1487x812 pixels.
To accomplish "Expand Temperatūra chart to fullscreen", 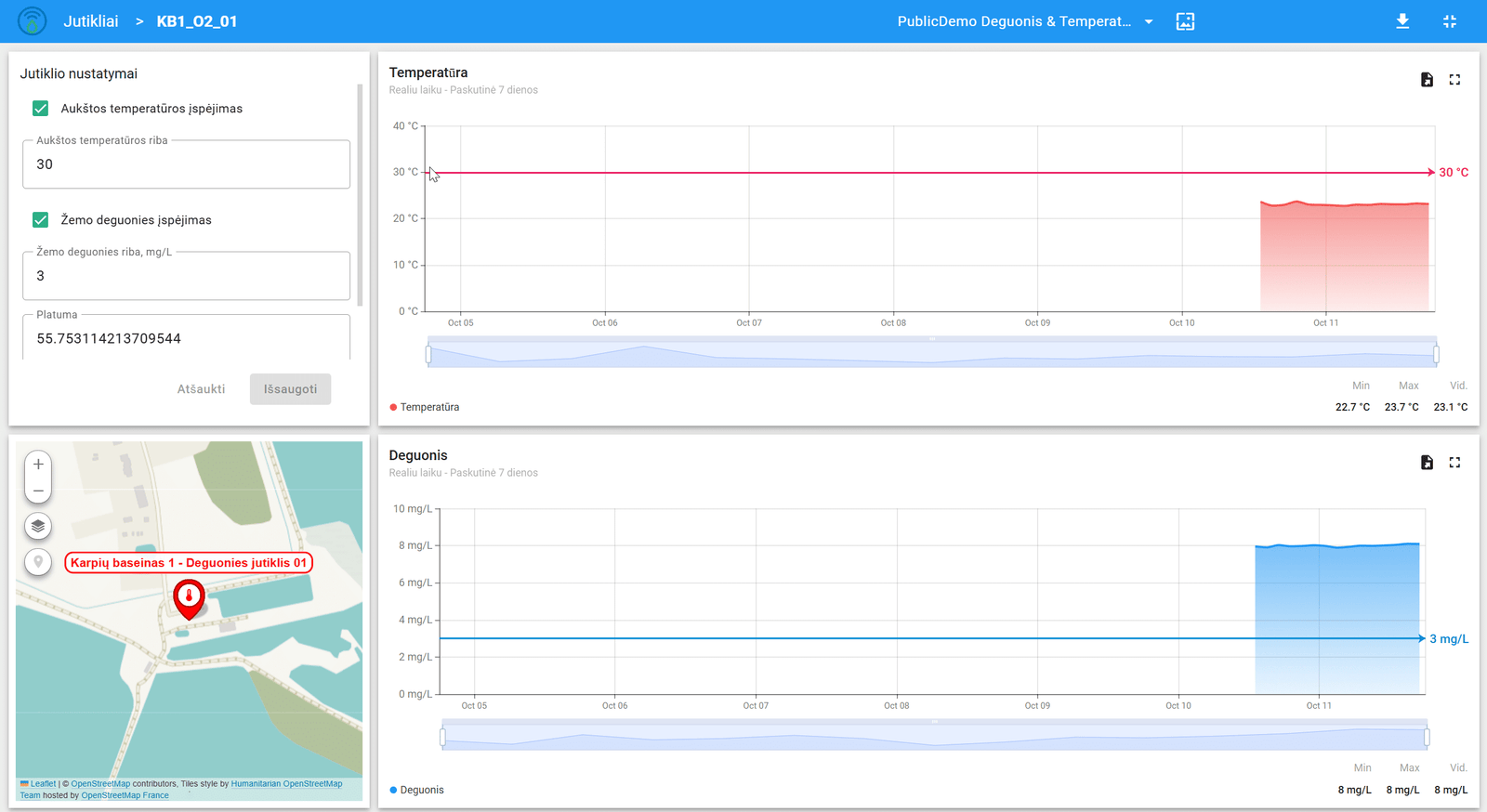I will click(x=1454, y=80).
